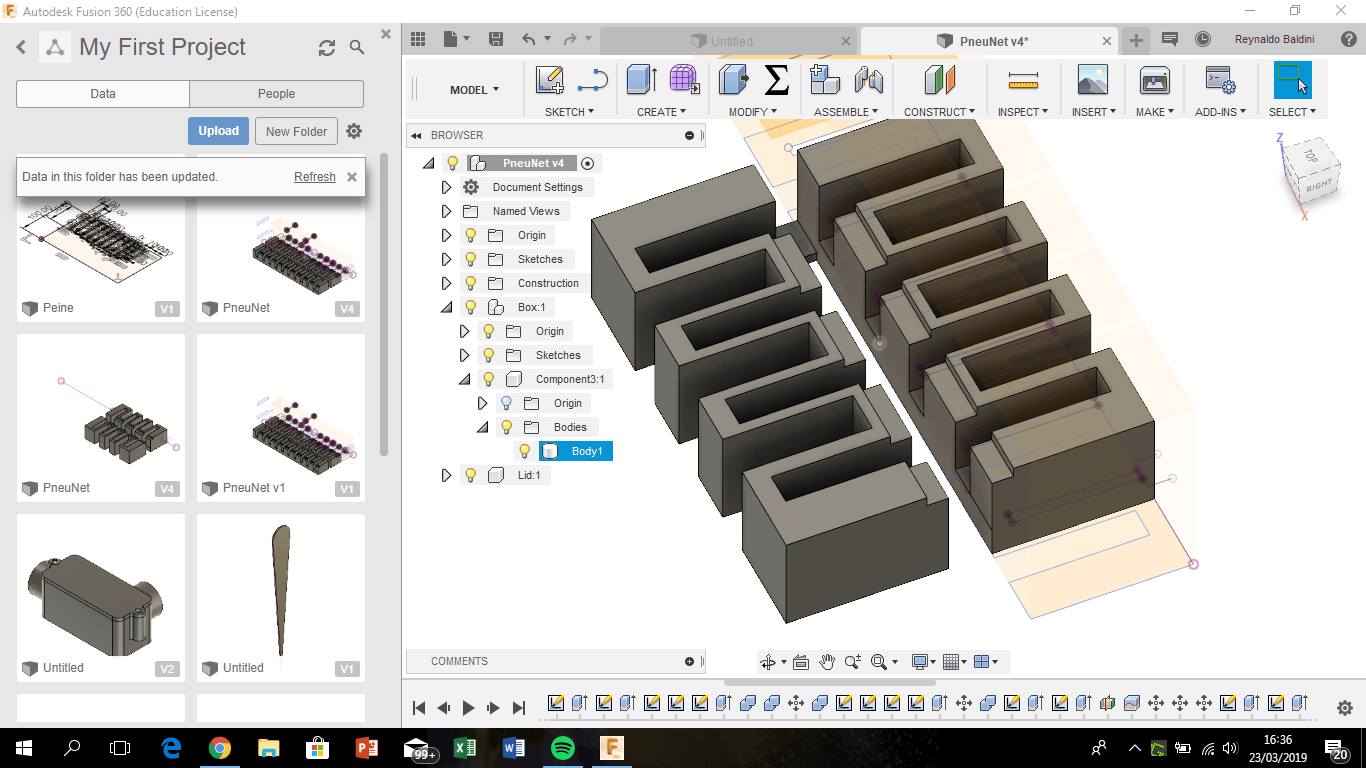Screen dimensions: 1366x768
Task: Toggle visibility bulb of Body1
Action: [524, 451]
